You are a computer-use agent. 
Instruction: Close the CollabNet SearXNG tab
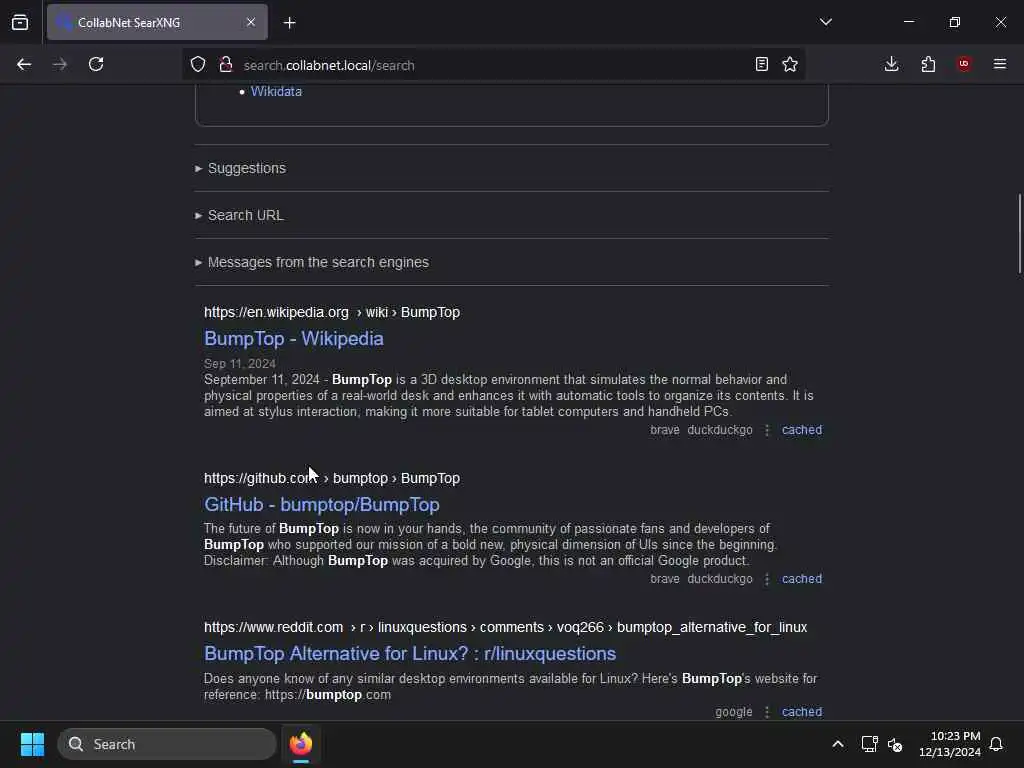(251, 22)
